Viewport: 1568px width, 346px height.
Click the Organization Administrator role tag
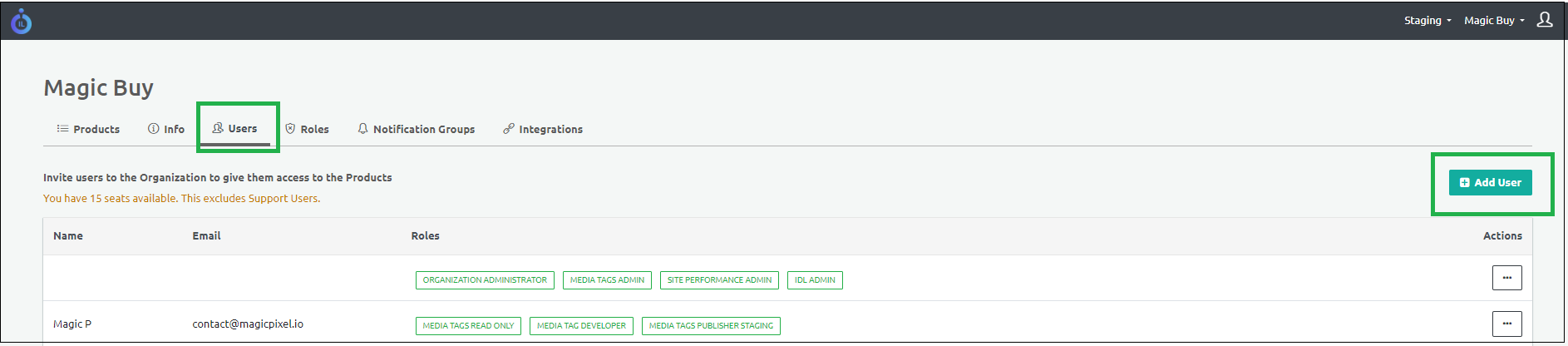point(485,280)
